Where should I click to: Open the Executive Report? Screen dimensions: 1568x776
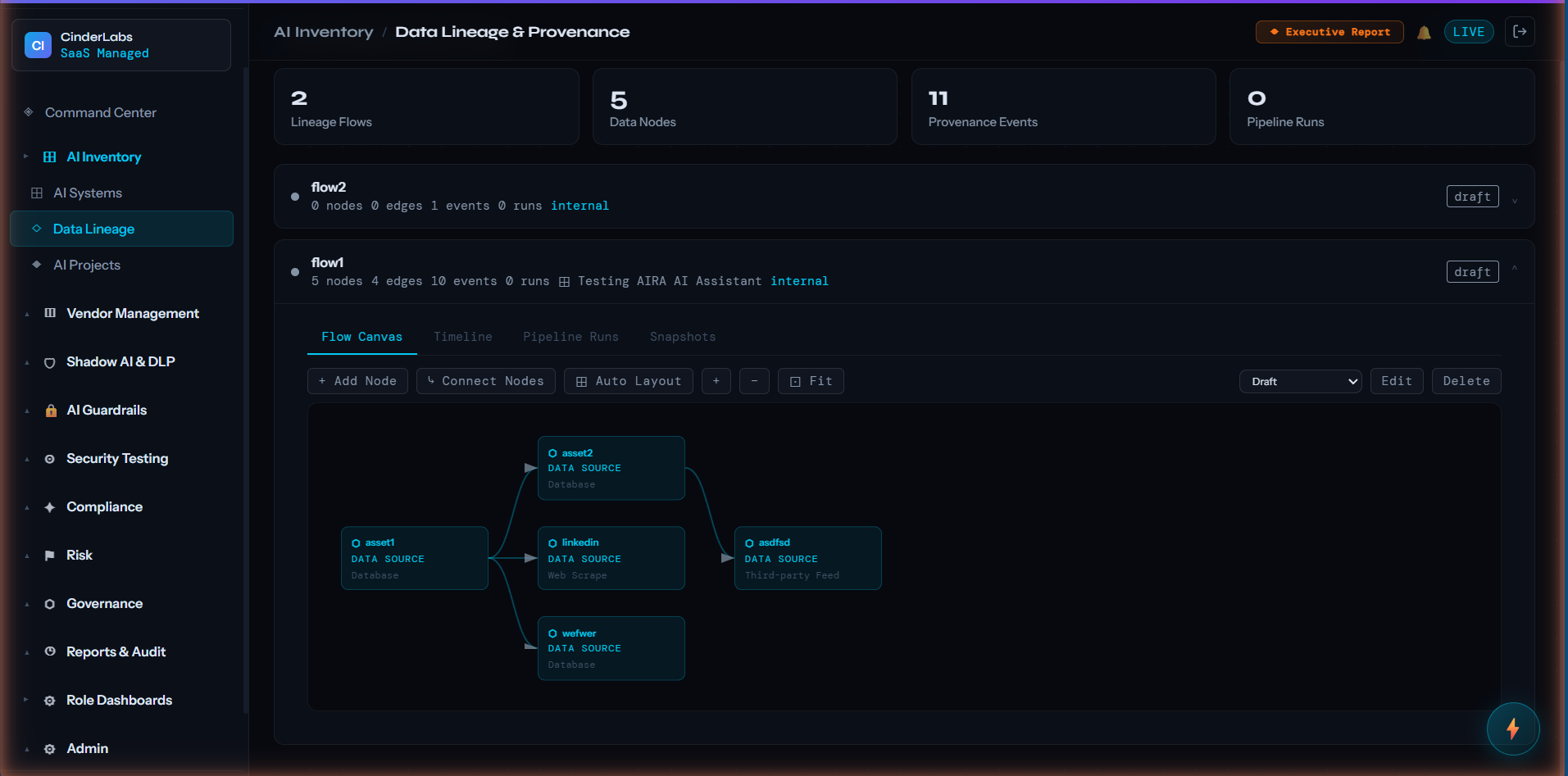pyautogui.click(x=1329, y=32)
